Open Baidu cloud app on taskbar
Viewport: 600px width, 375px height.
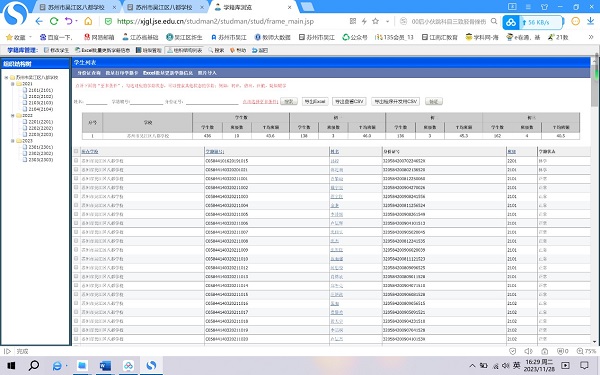click(128, 366)
